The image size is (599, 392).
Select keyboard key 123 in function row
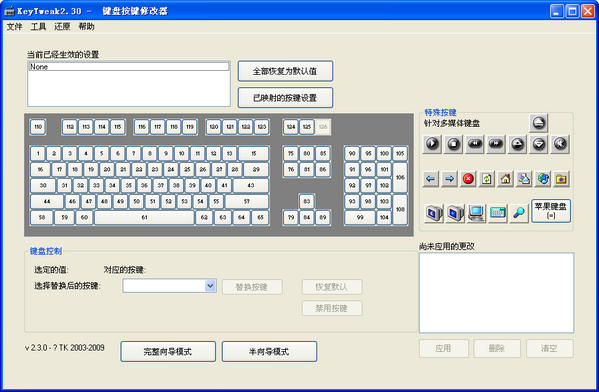(x=262, y=127)
